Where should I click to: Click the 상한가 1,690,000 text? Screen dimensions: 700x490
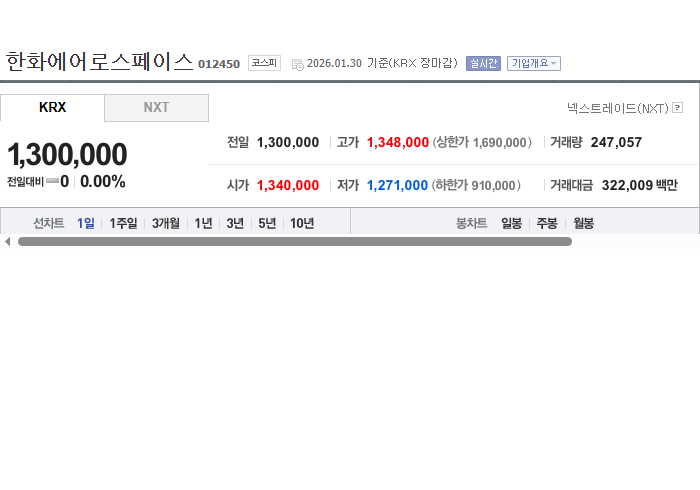(482, 142)
